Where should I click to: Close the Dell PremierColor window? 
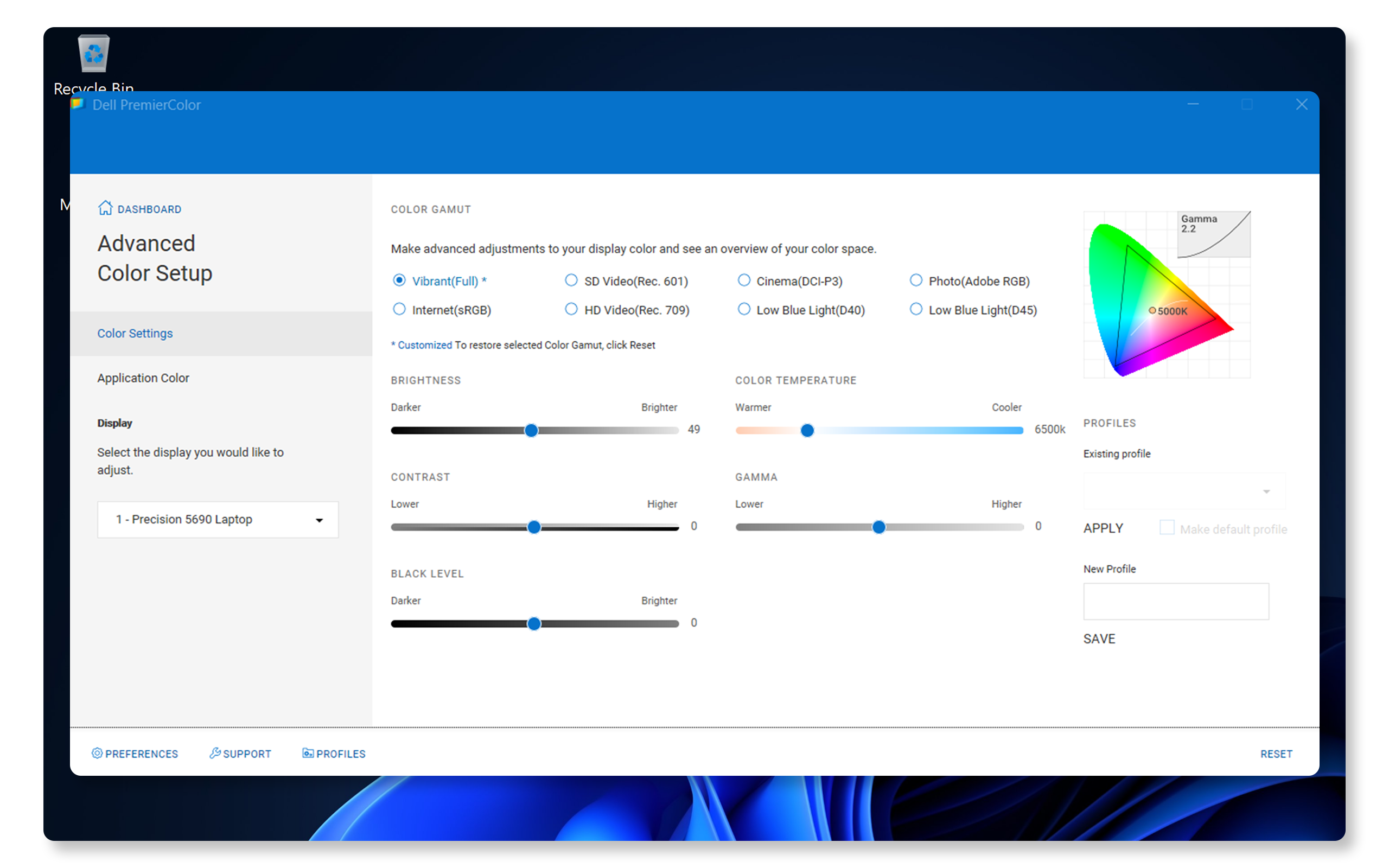click(1301, 105)
